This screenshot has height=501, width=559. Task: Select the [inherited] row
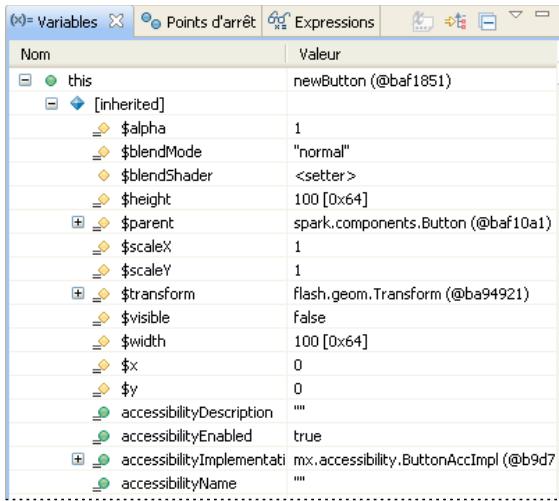283,104
